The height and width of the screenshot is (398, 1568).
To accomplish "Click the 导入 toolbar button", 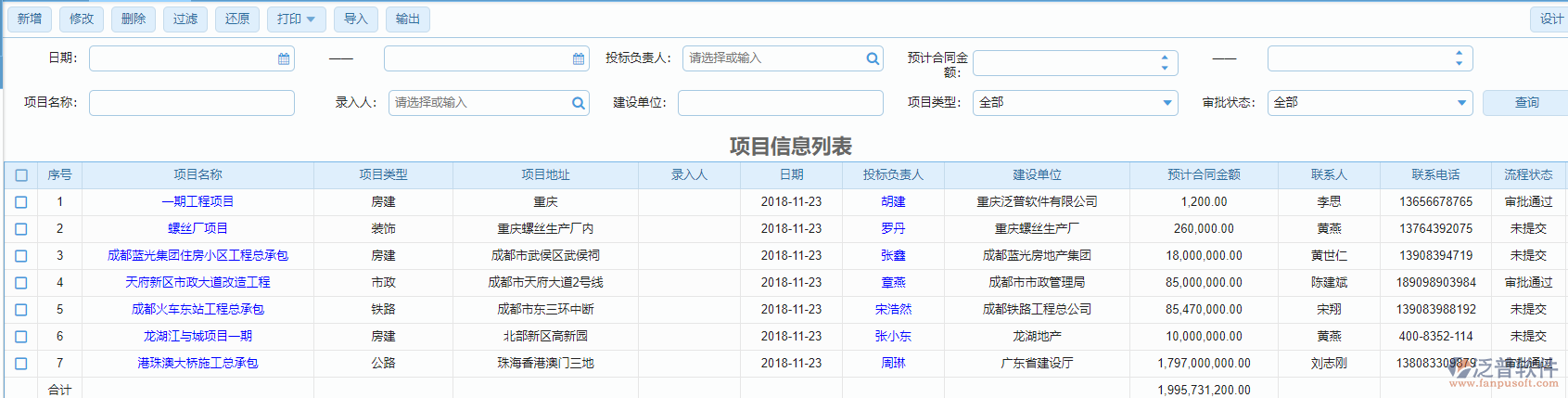I will pyautogui.click(x=356, y=19).
